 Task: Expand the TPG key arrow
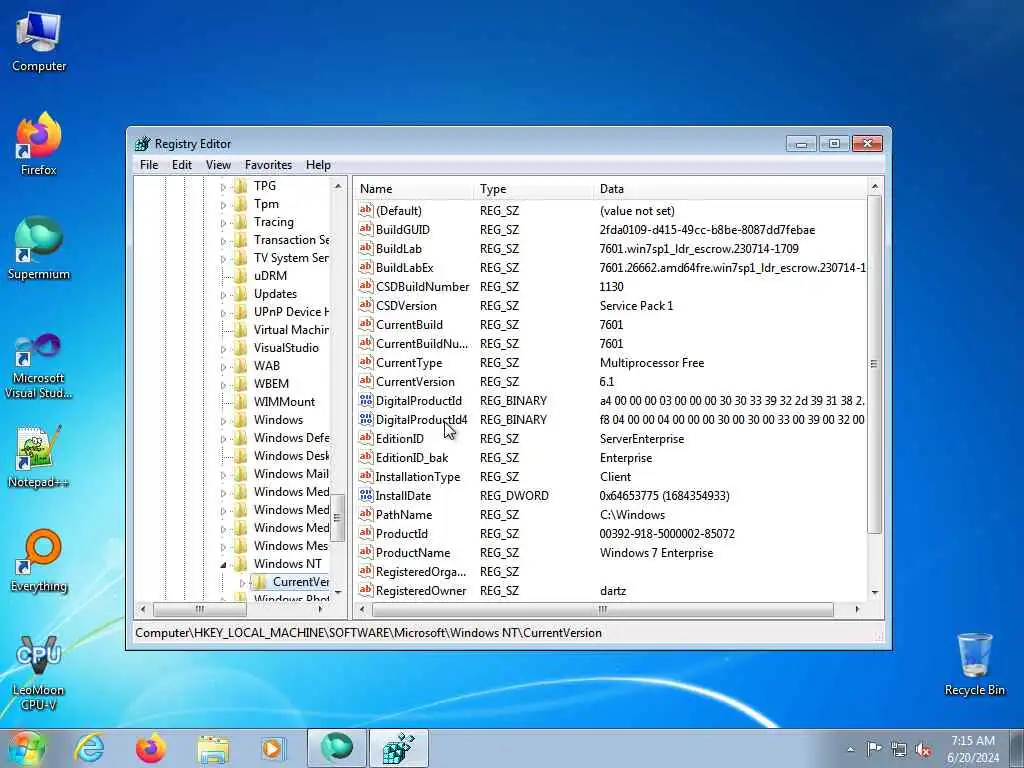[x=223, y=187]
